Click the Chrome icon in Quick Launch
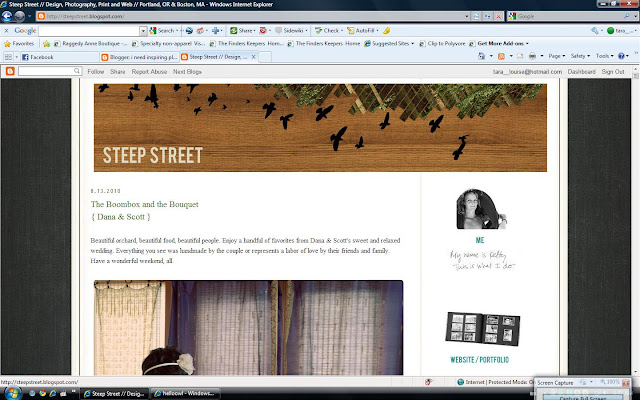Image resolution: width=640 pixels, height=400 pixels. pos(42,393)
